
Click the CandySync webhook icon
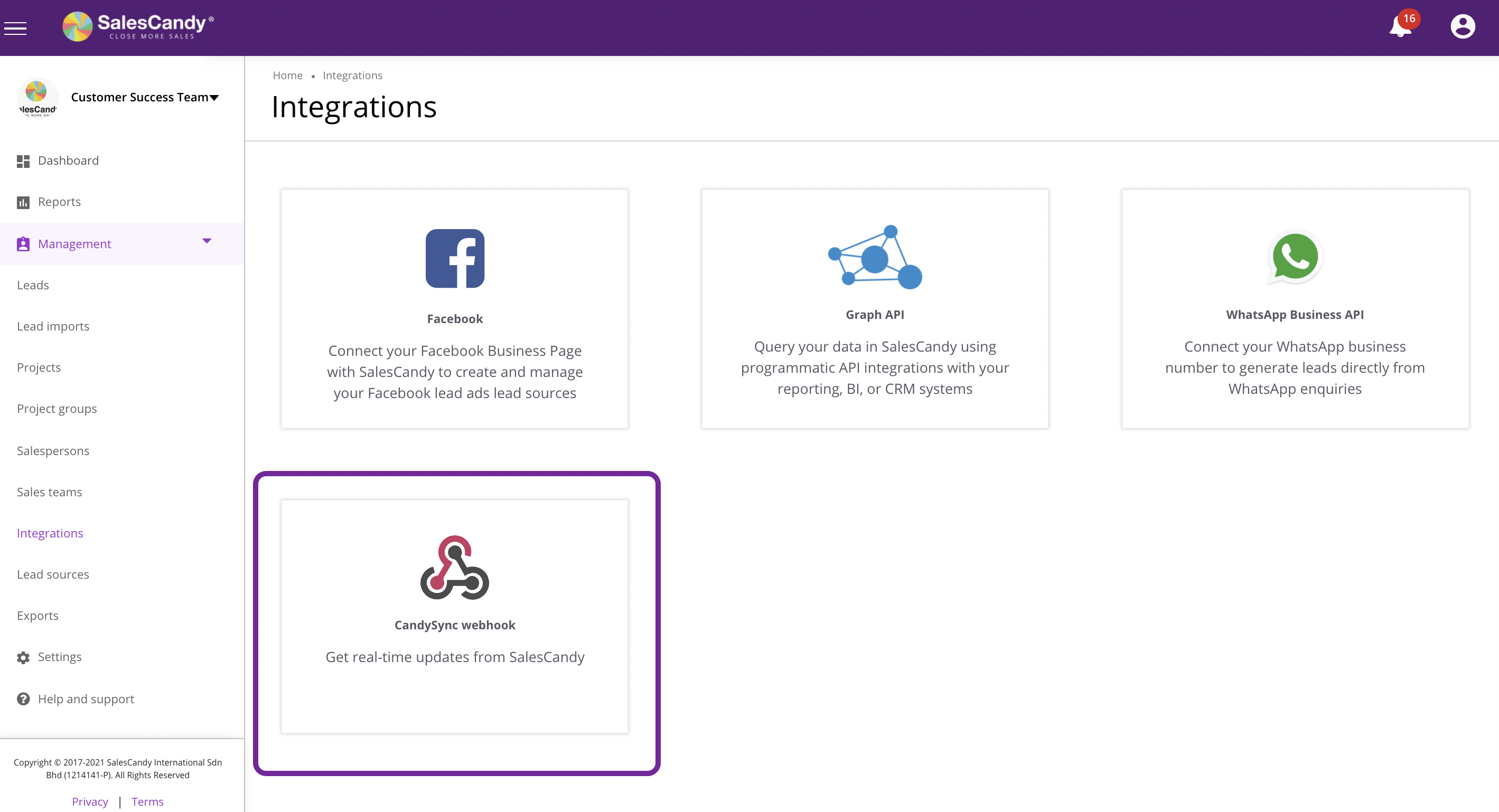[x=454, y=567]
